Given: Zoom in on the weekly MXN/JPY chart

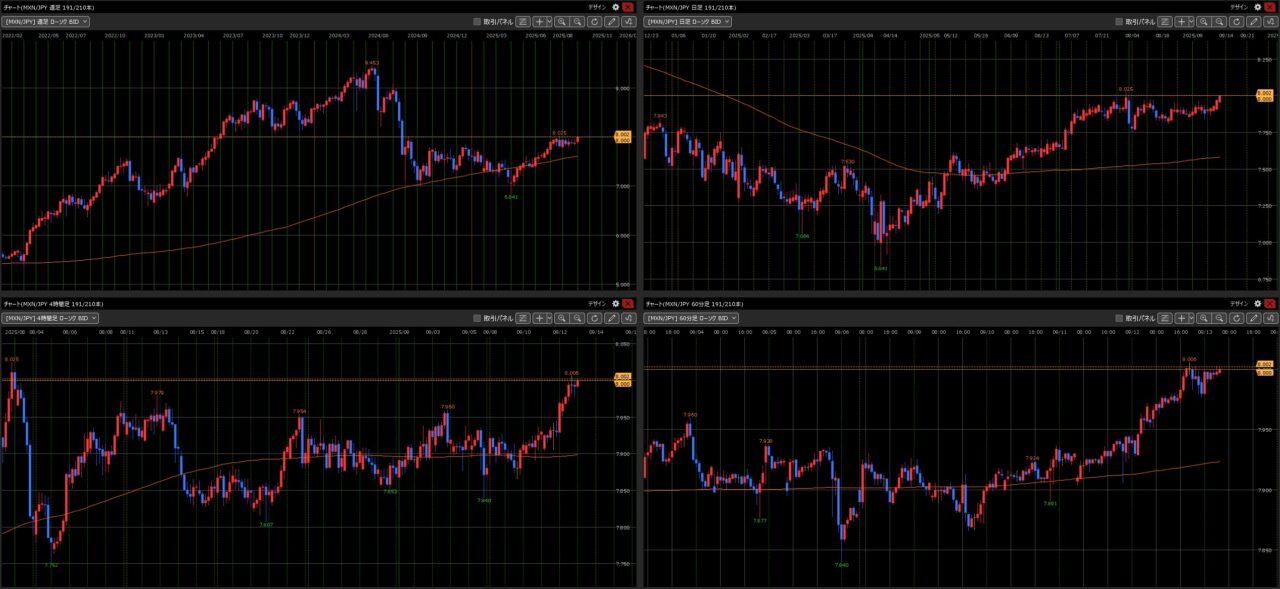Looking at the screenshot, I should 562,21.
